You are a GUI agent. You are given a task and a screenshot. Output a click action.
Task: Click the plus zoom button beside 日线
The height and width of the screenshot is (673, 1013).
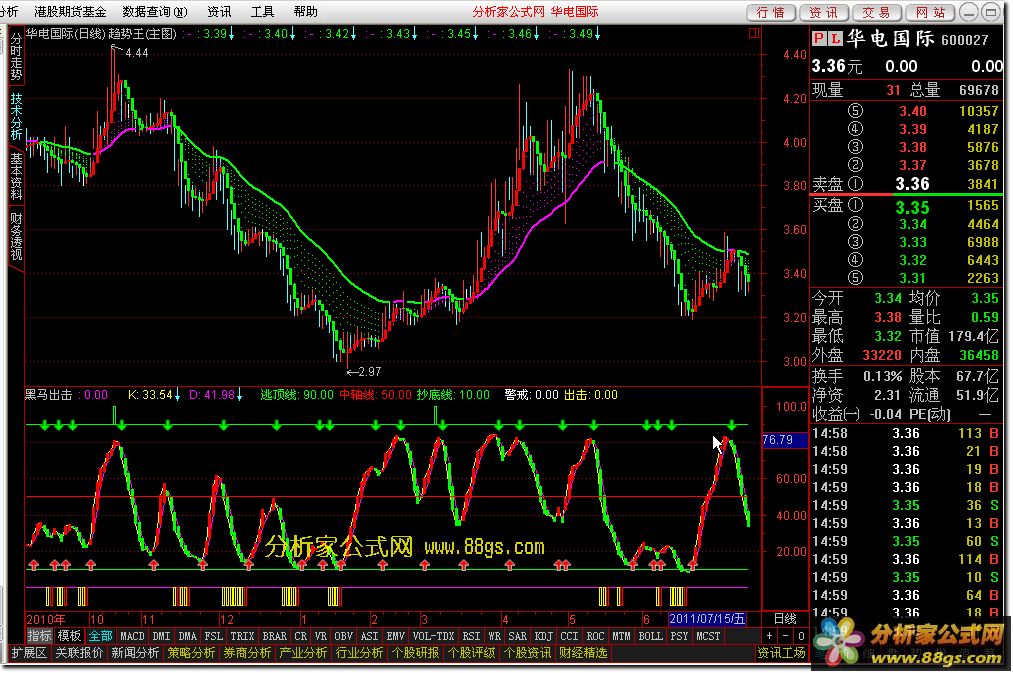tap(769, 636)
